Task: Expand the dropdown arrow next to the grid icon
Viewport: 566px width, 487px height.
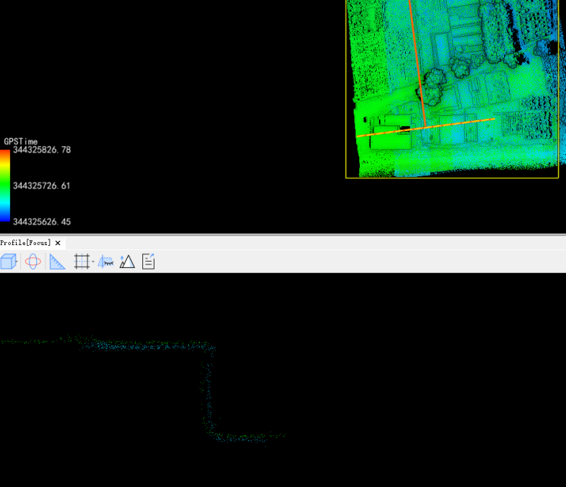Action: pyautogui.click(x=93, y=261)
